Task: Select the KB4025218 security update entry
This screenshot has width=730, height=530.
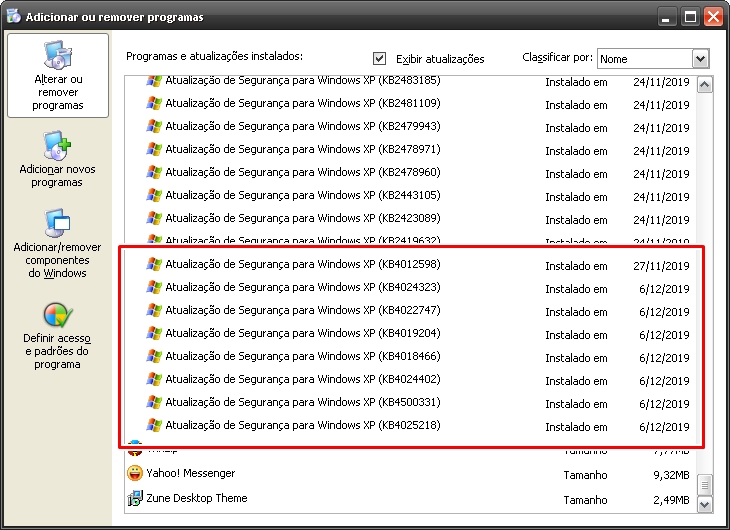Action: tap(411, 426)
